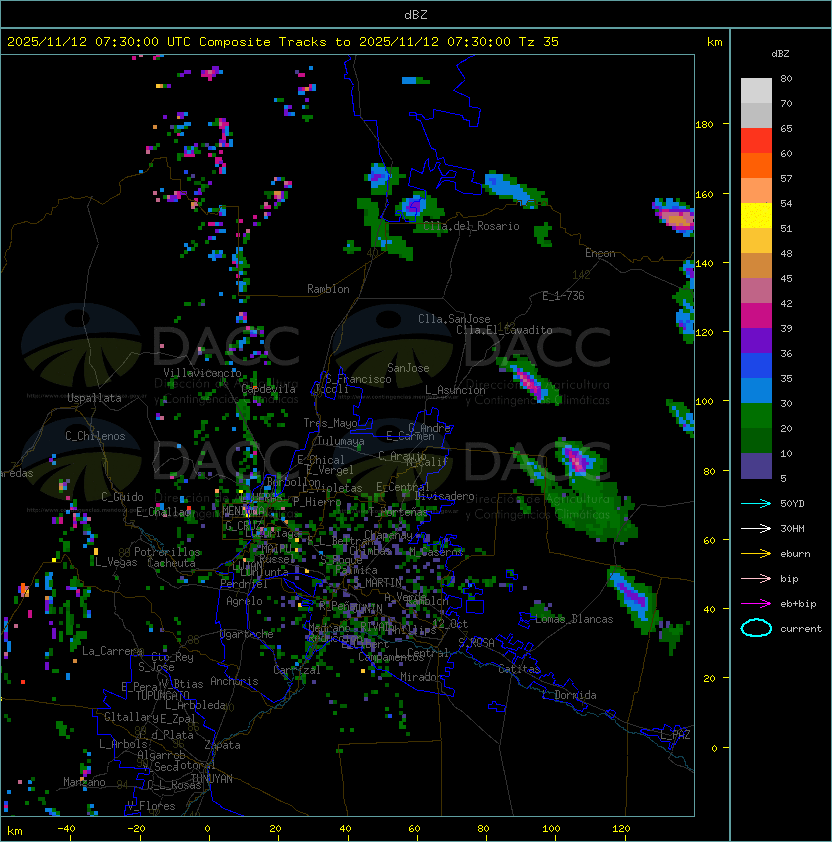Click the 'Carrizal' map label
Image resolution: width=832 pixels, height=842 pixels.
coord(297,670)
